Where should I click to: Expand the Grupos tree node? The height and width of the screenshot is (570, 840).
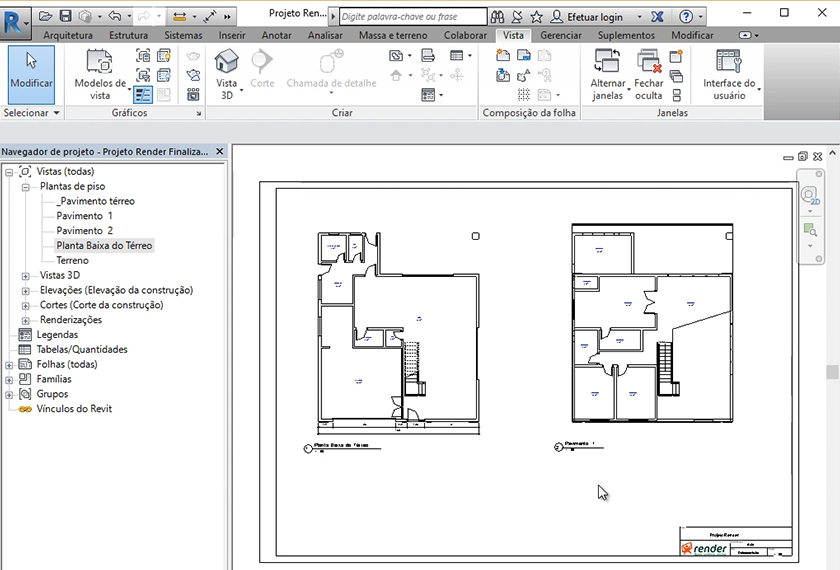point(10,394)
